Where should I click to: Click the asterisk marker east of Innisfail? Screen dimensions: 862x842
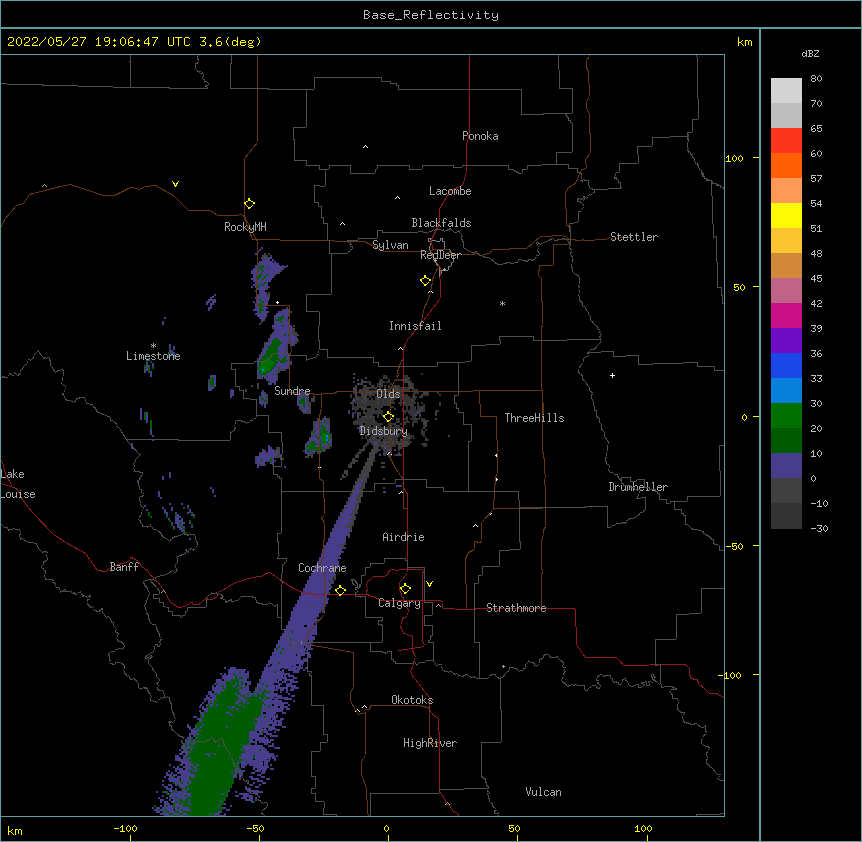pos(502,303)
